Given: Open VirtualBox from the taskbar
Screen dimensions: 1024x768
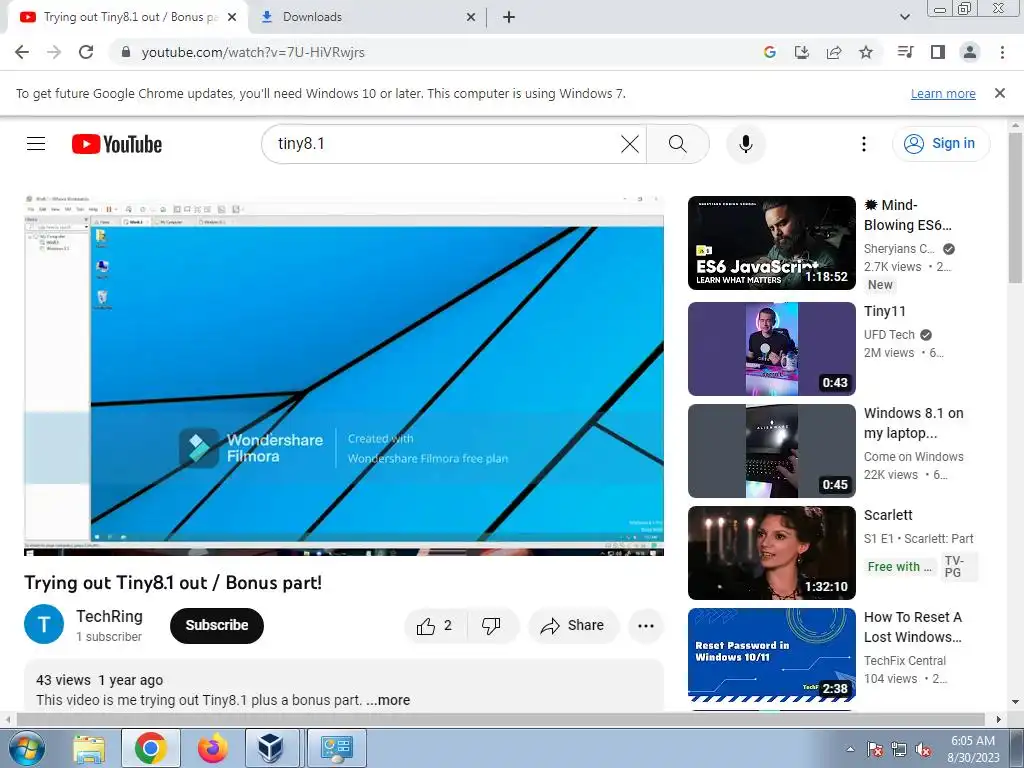Looking at the screenshot, I should (270, 748).
